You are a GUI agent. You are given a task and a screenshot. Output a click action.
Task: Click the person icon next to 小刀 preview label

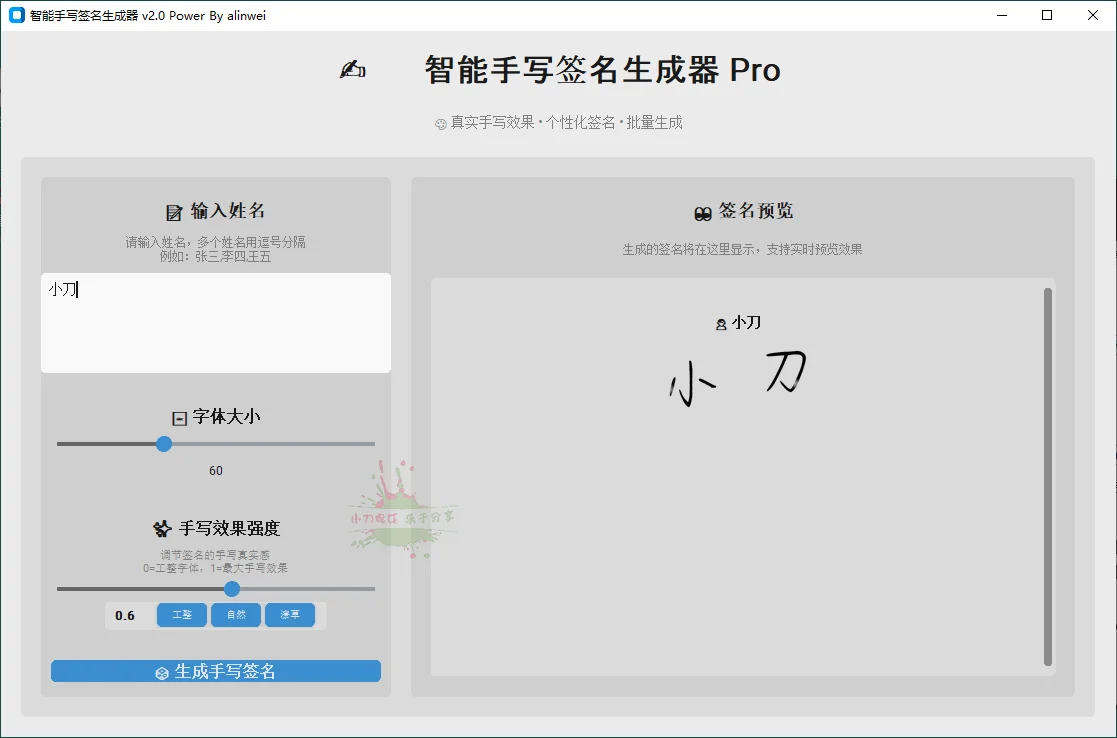click(723, 323)
